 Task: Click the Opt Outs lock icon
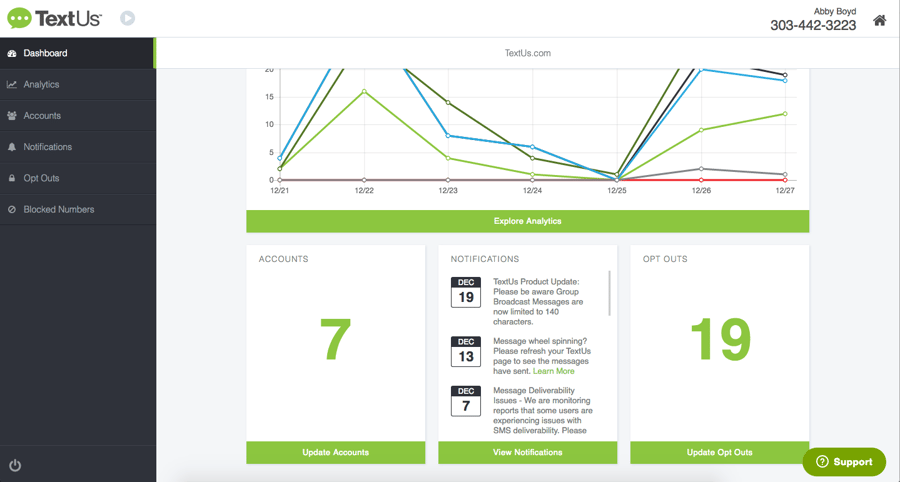(x=11, y=178)
